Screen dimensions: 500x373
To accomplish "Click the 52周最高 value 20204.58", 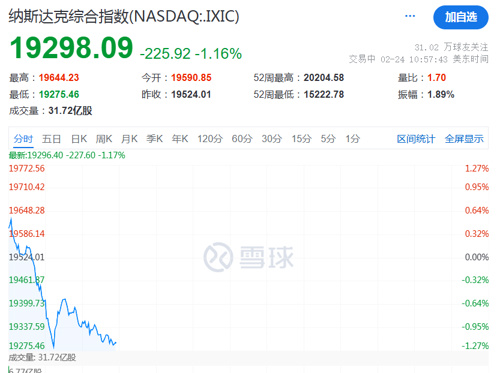I will pos(324,78).
